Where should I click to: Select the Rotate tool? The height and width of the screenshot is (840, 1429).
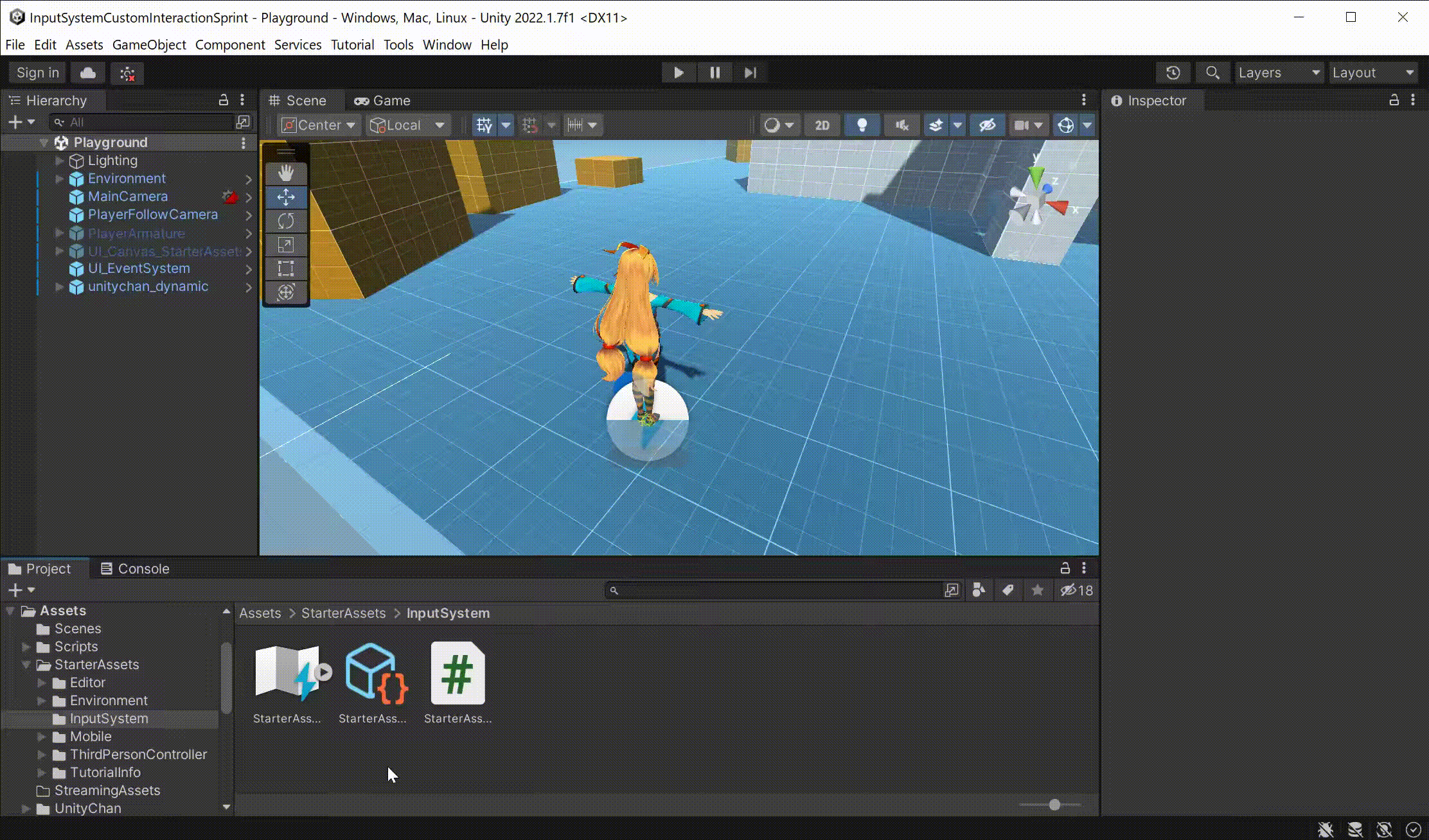[x=286, y=221]
